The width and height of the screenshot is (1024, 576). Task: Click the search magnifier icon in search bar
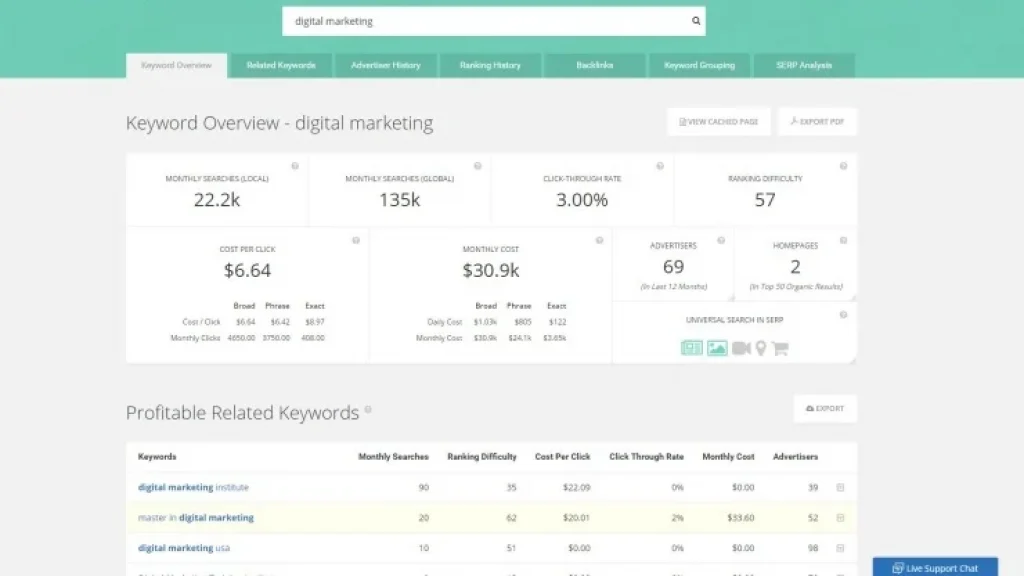point(696,21)
